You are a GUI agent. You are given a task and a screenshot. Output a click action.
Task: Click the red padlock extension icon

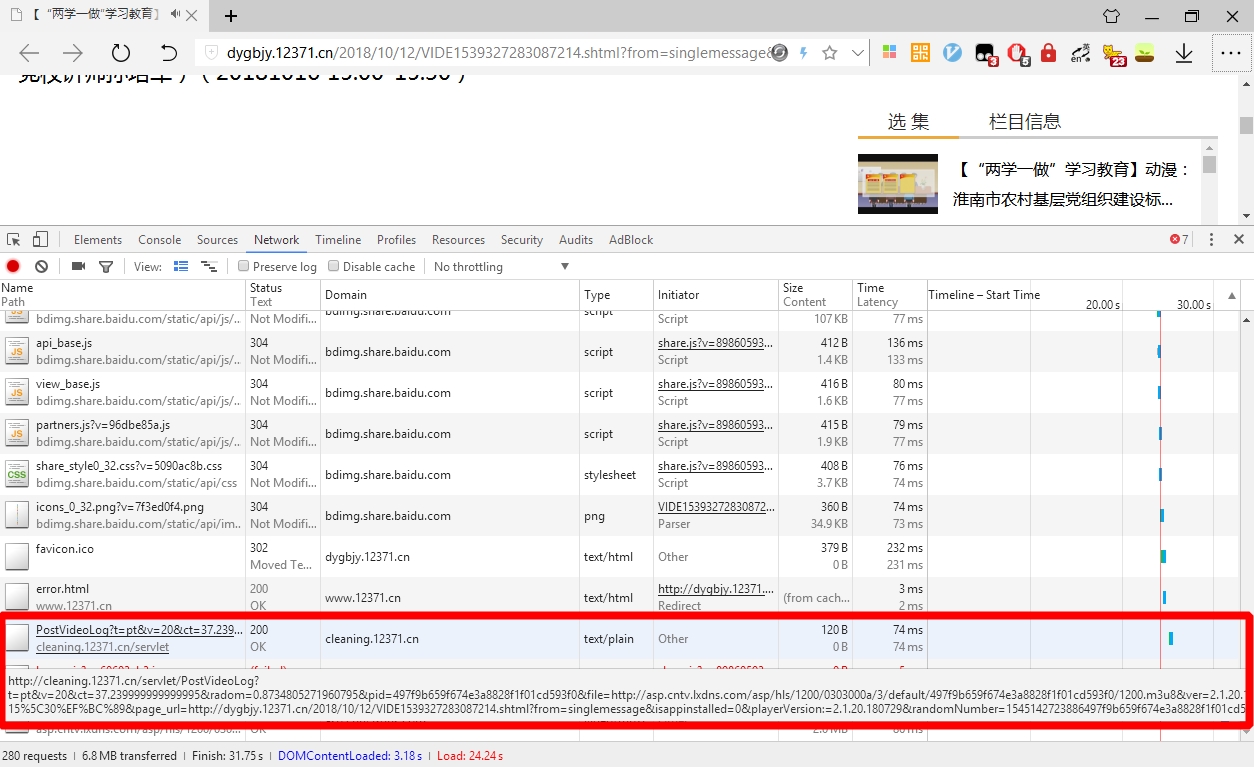click(x=1048, y=53)
